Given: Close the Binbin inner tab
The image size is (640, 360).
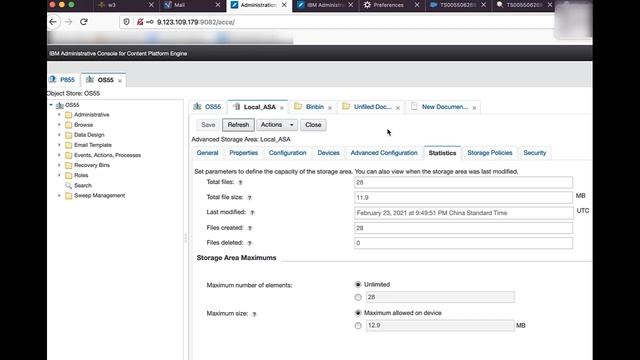Looking at the screenshot, I should click(330, 108).
